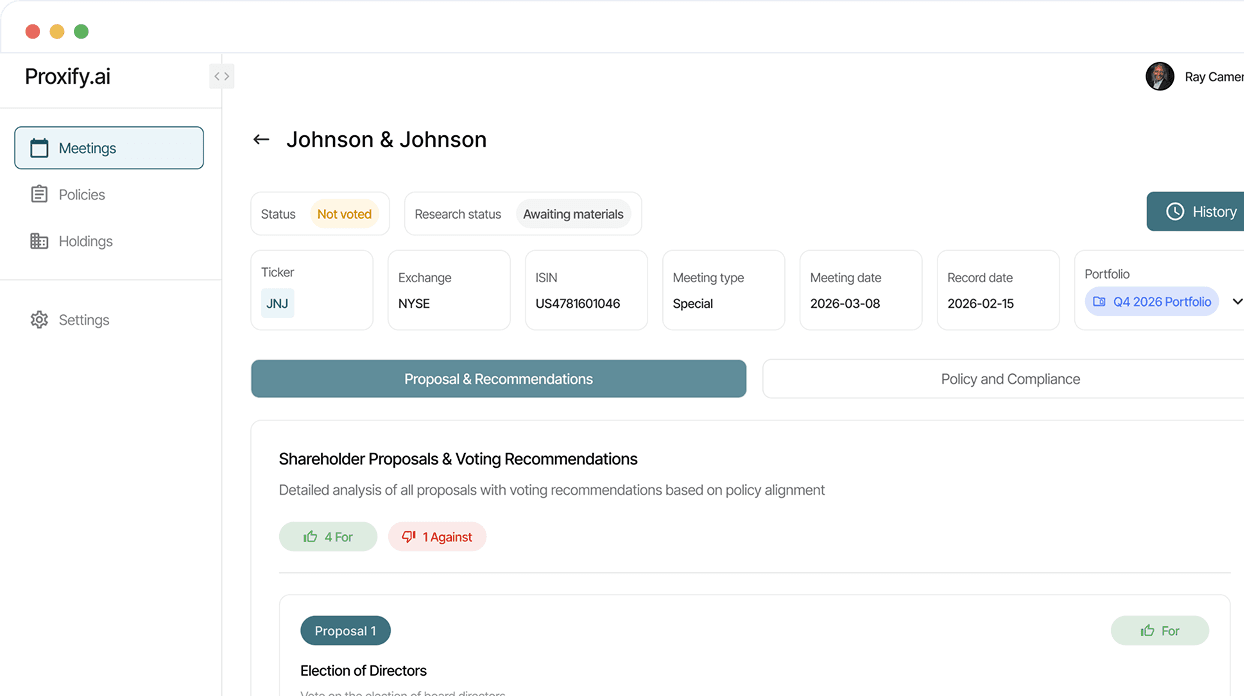The width and height of the screenshot is (1244, 696).
Task: Click the Johnson & Johnson page title
Action: coord(387,140)
